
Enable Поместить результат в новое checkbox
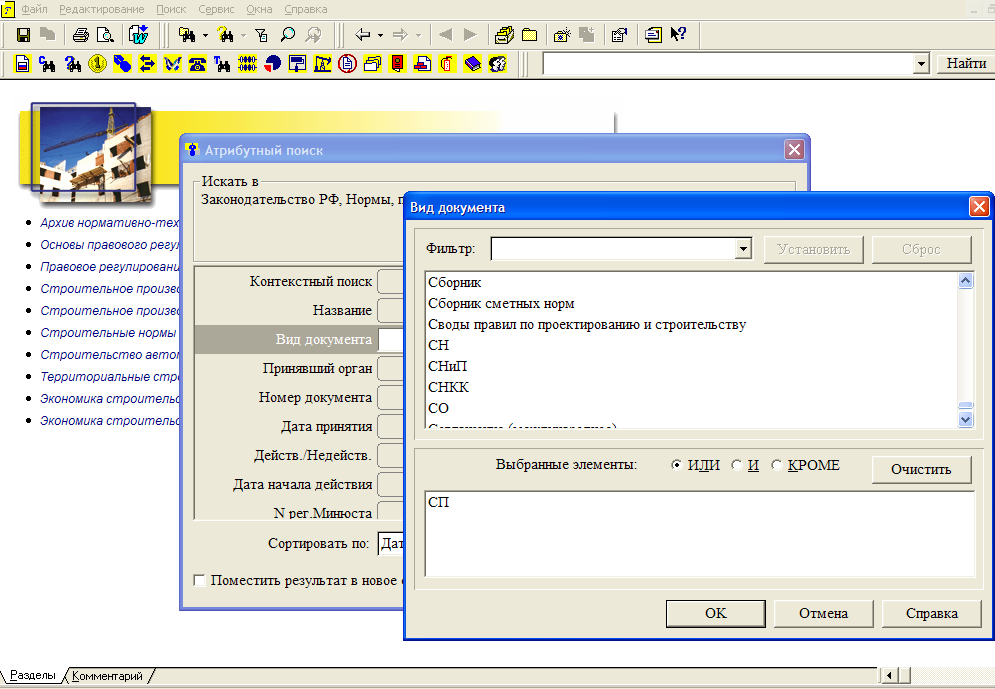point(199,581)
